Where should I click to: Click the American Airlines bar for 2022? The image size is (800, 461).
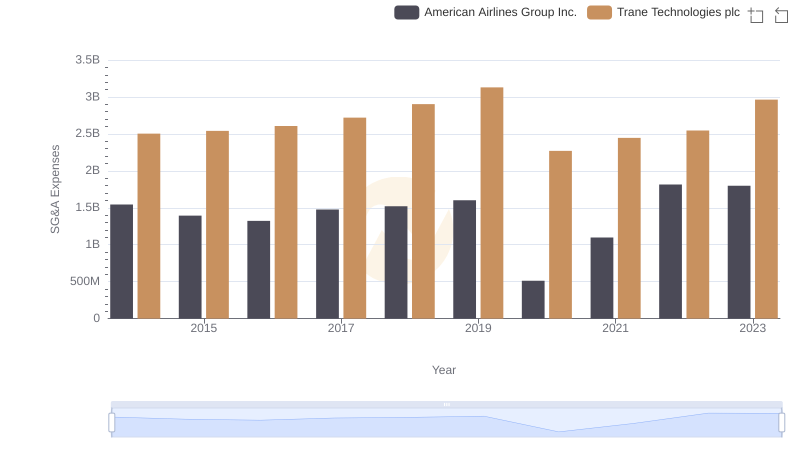click(x=670, y=251)
